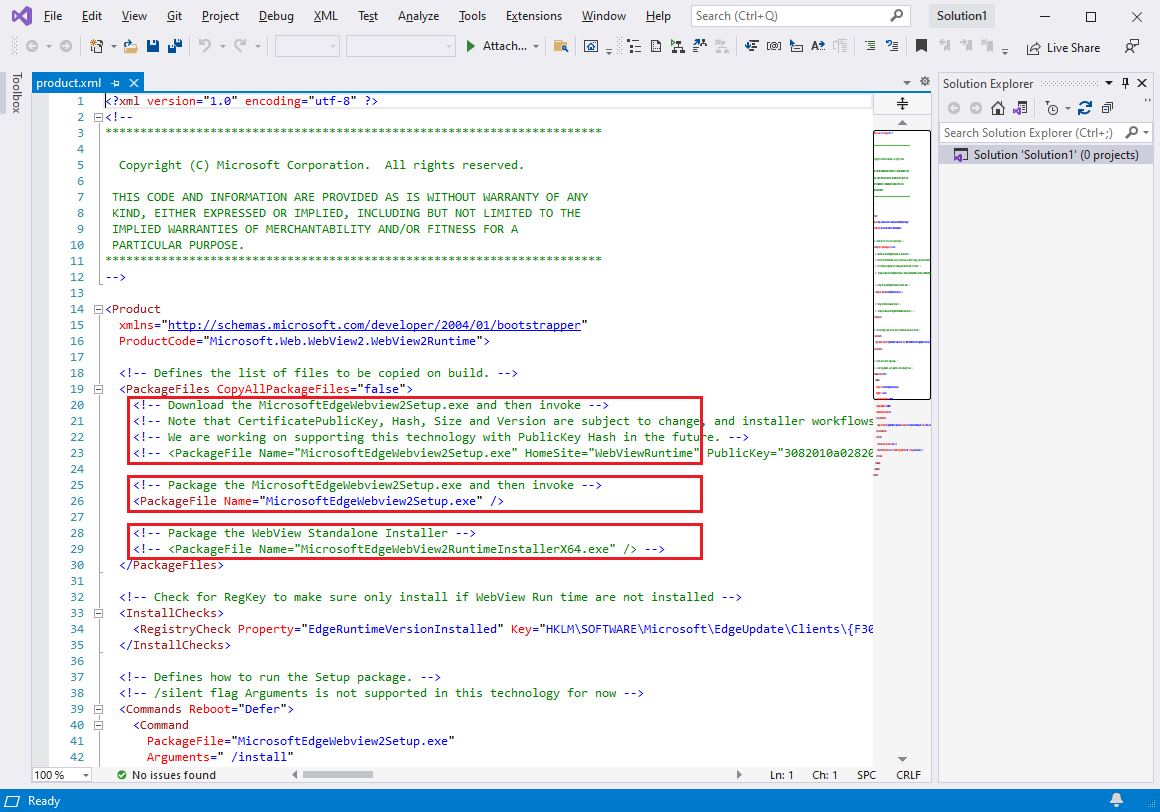Open the bootstrapper schema hyperlink
Viewport: 1160px width, 812px height.
click(x=375, y=324)
